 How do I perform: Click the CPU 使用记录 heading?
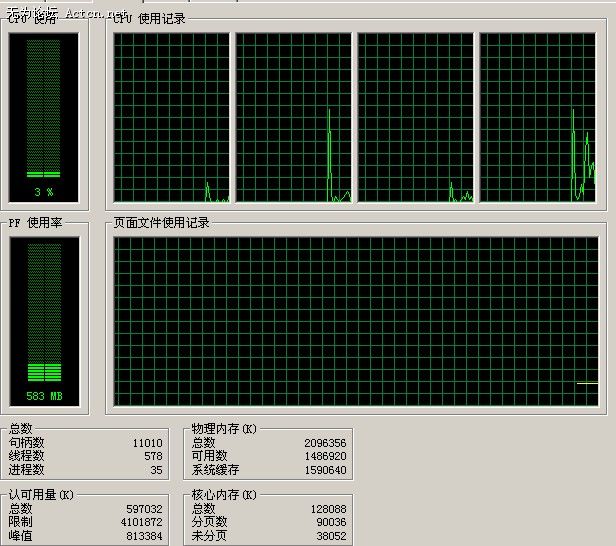click(x=149, y=18)
